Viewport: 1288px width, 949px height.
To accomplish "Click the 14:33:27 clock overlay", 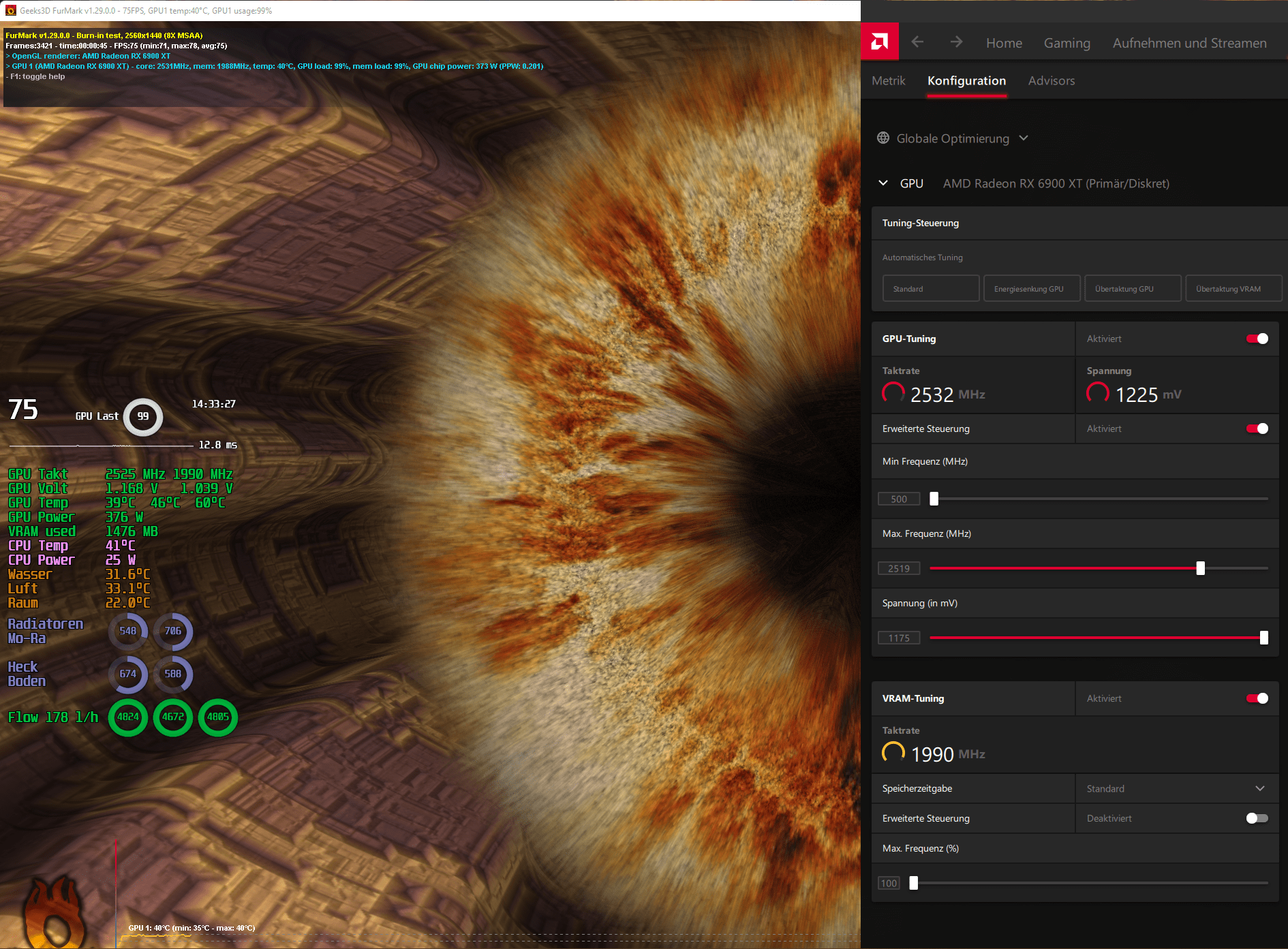I will pyautogui.click(x=213, y=404).
